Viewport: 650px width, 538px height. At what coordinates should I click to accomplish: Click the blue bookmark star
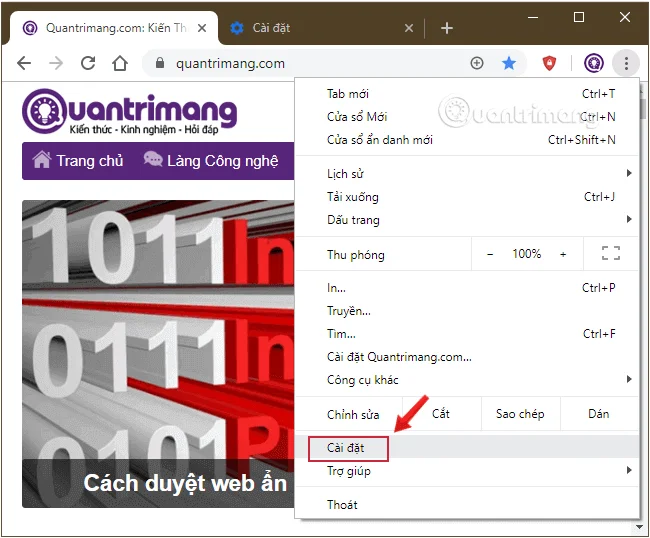point(509,63)
